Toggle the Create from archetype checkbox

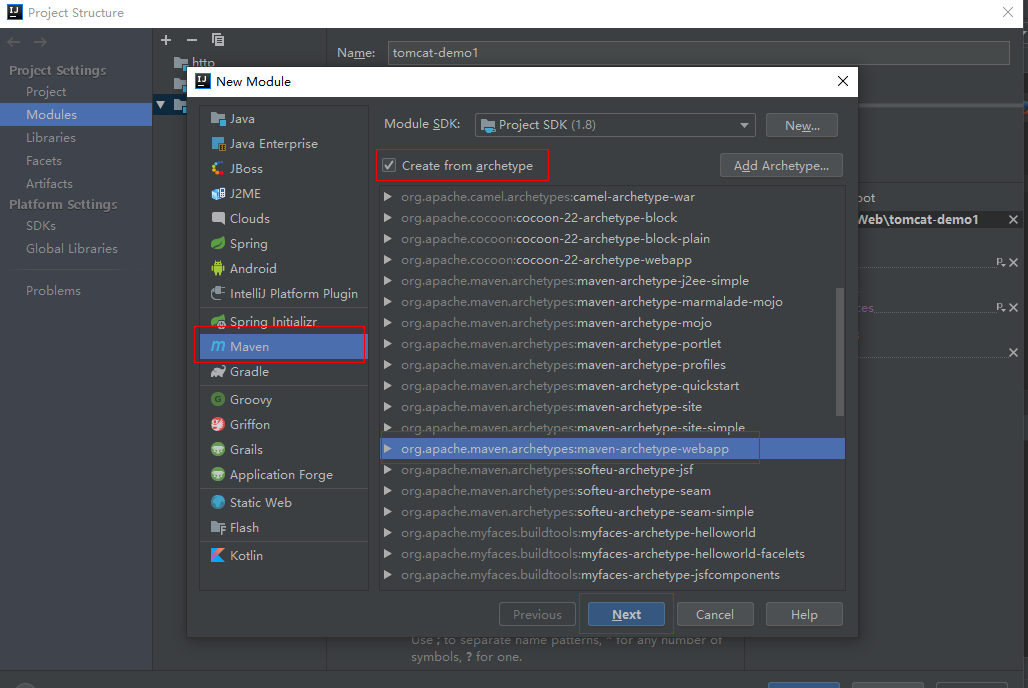click(390, 165)
